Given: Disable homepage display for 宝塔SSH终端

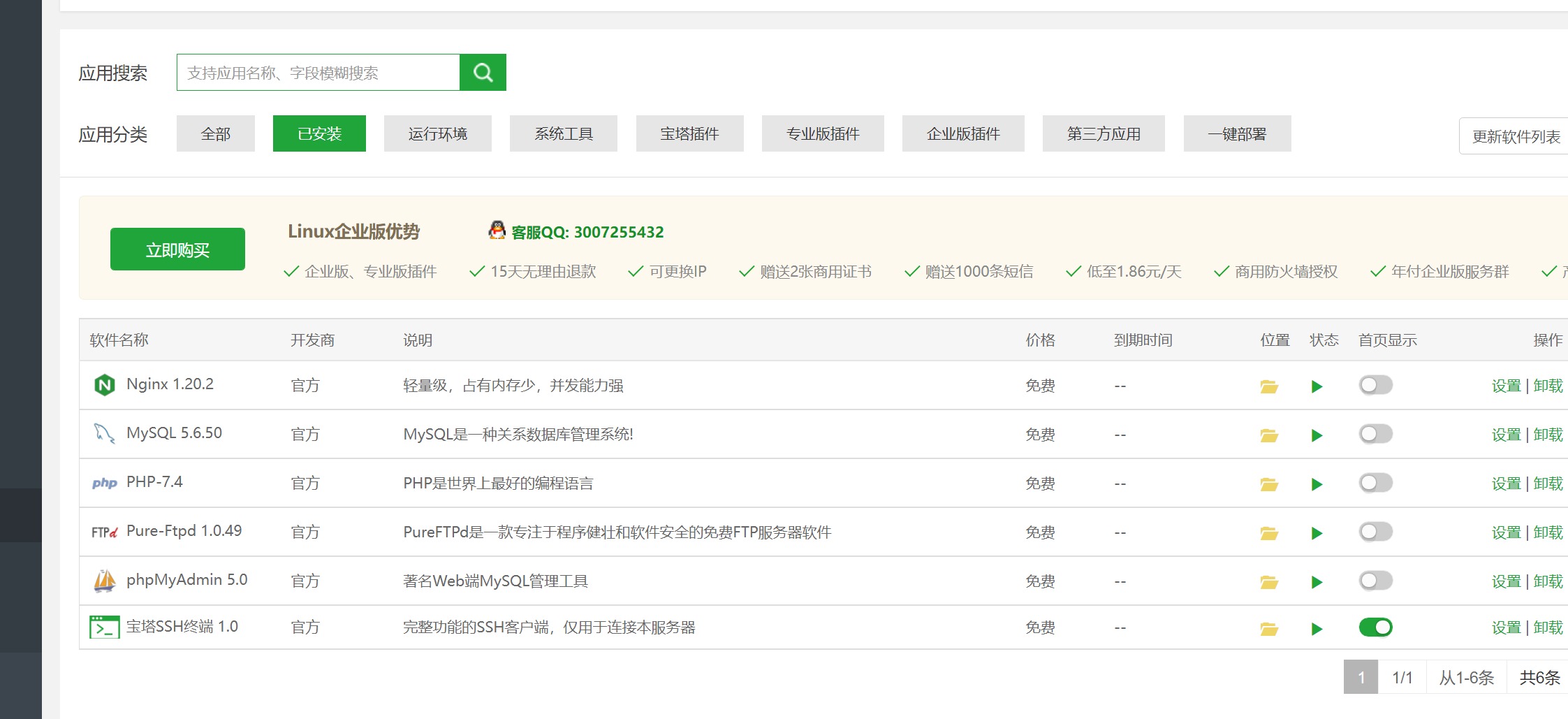Looking at the screenshot, I should click(x=1375, y=627).
